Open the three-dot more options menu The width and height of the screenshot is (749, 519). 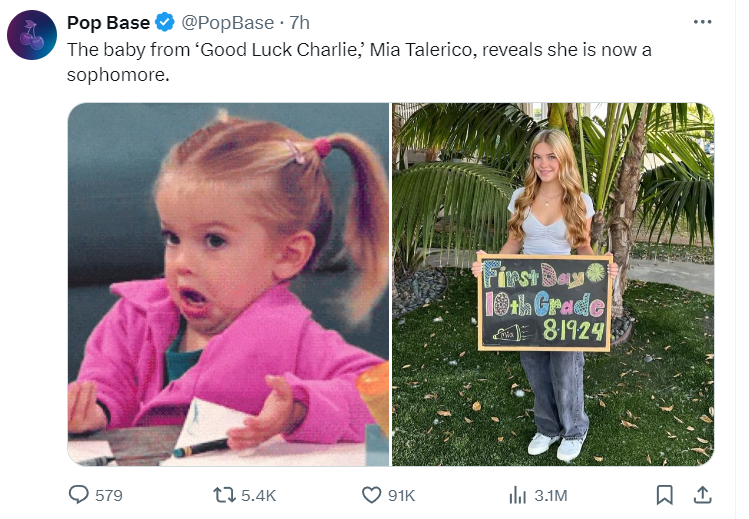[x=702, y=21]
